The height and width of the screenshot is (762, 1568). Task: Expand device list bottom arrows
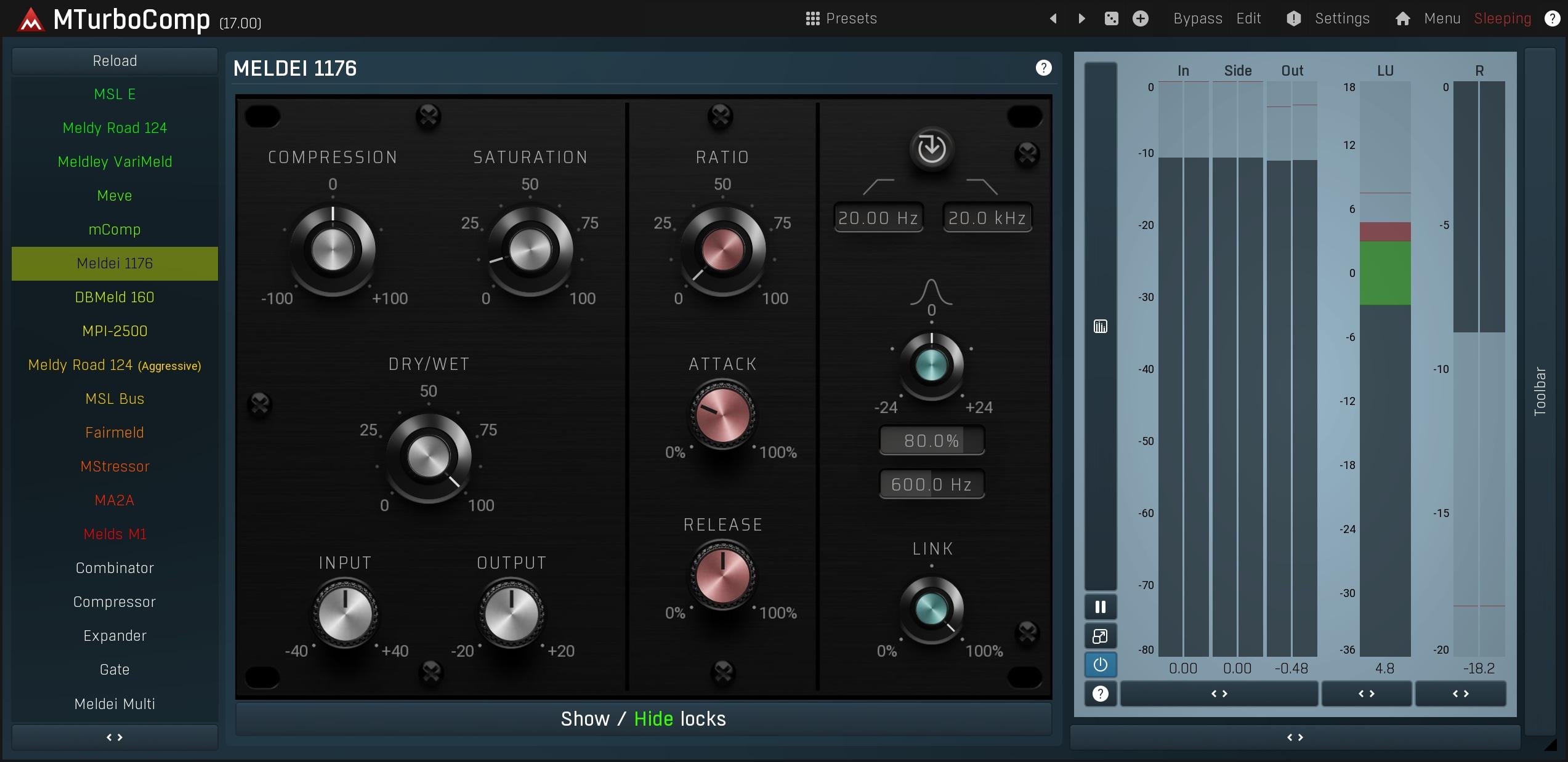(x=115, y=737)
